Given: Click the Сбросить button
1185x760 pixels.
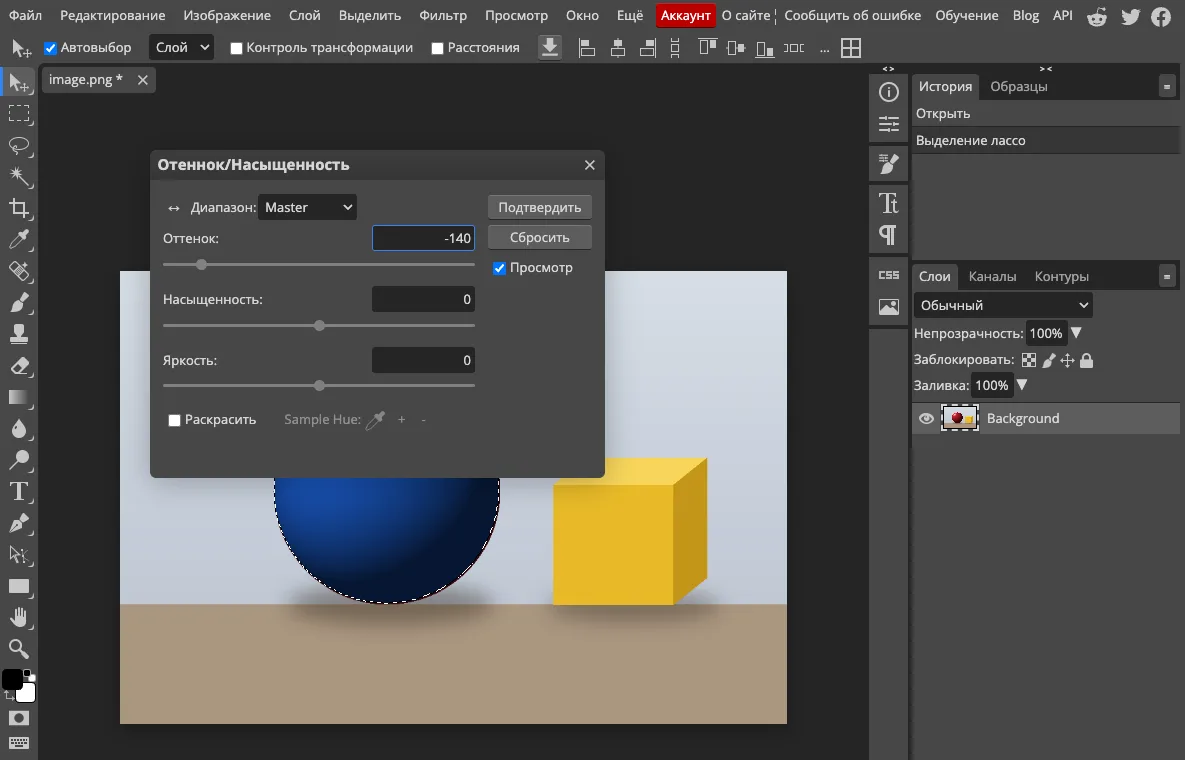Looking at the screenshot, I should tap(540, 237).
